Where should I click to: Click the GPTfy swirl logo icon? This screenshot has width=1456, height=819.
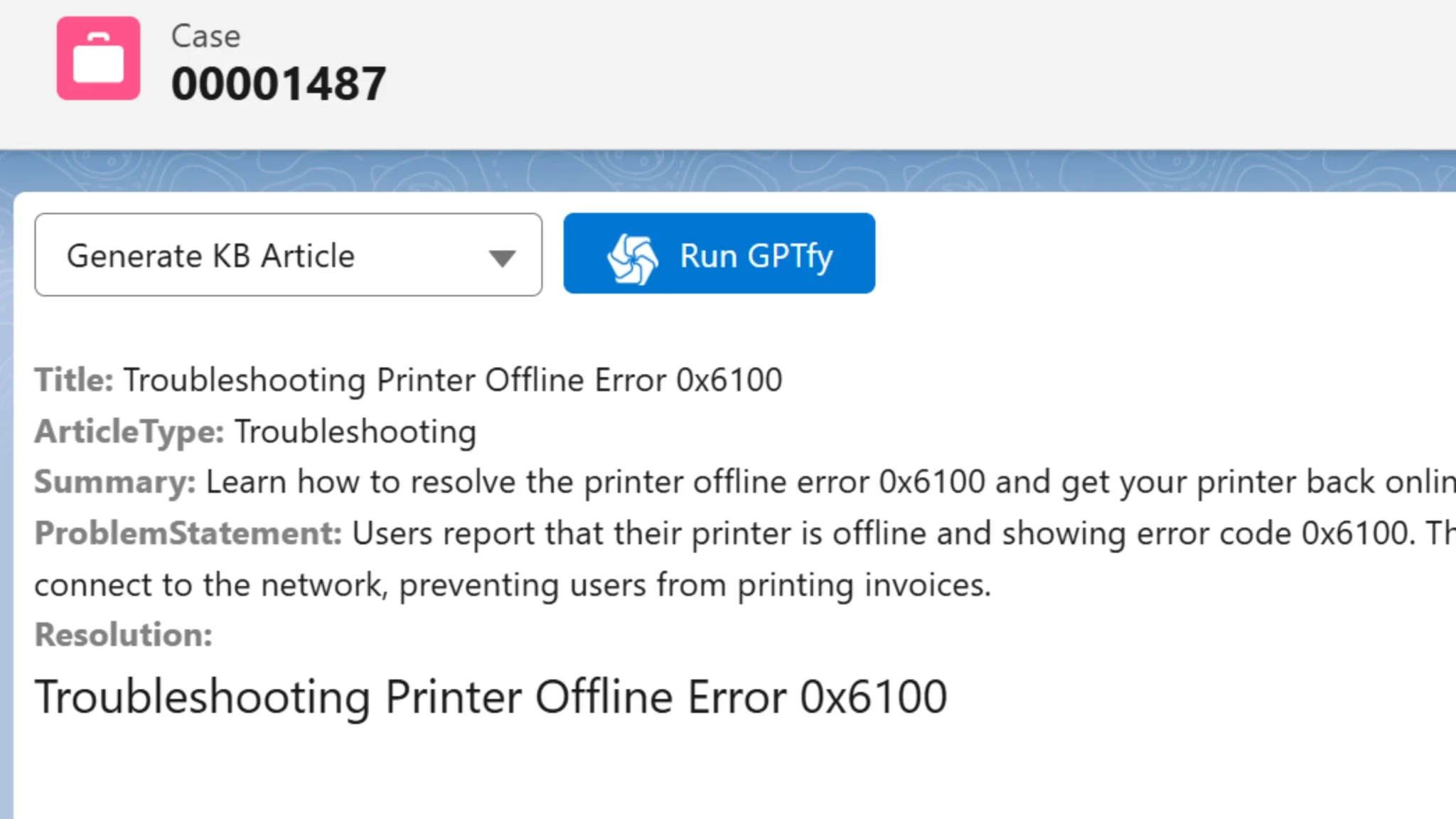pyautogui.click(x=632, y=257)
